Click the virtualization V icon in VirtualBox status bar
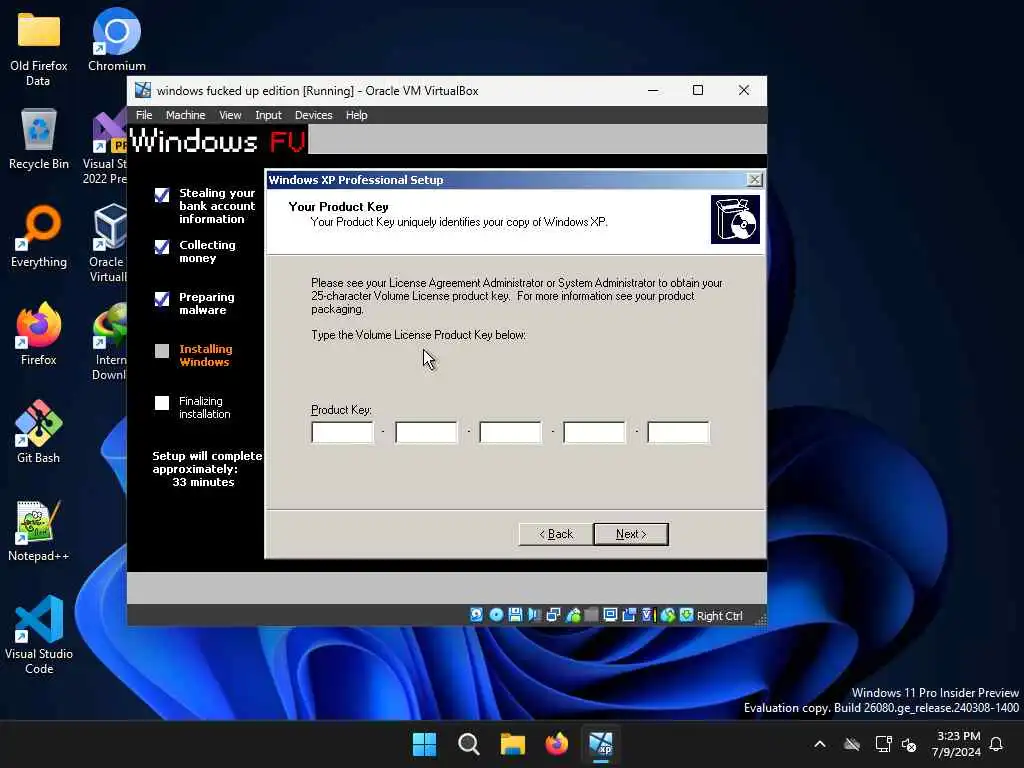 pyautogui.click(x=647, y=615)
